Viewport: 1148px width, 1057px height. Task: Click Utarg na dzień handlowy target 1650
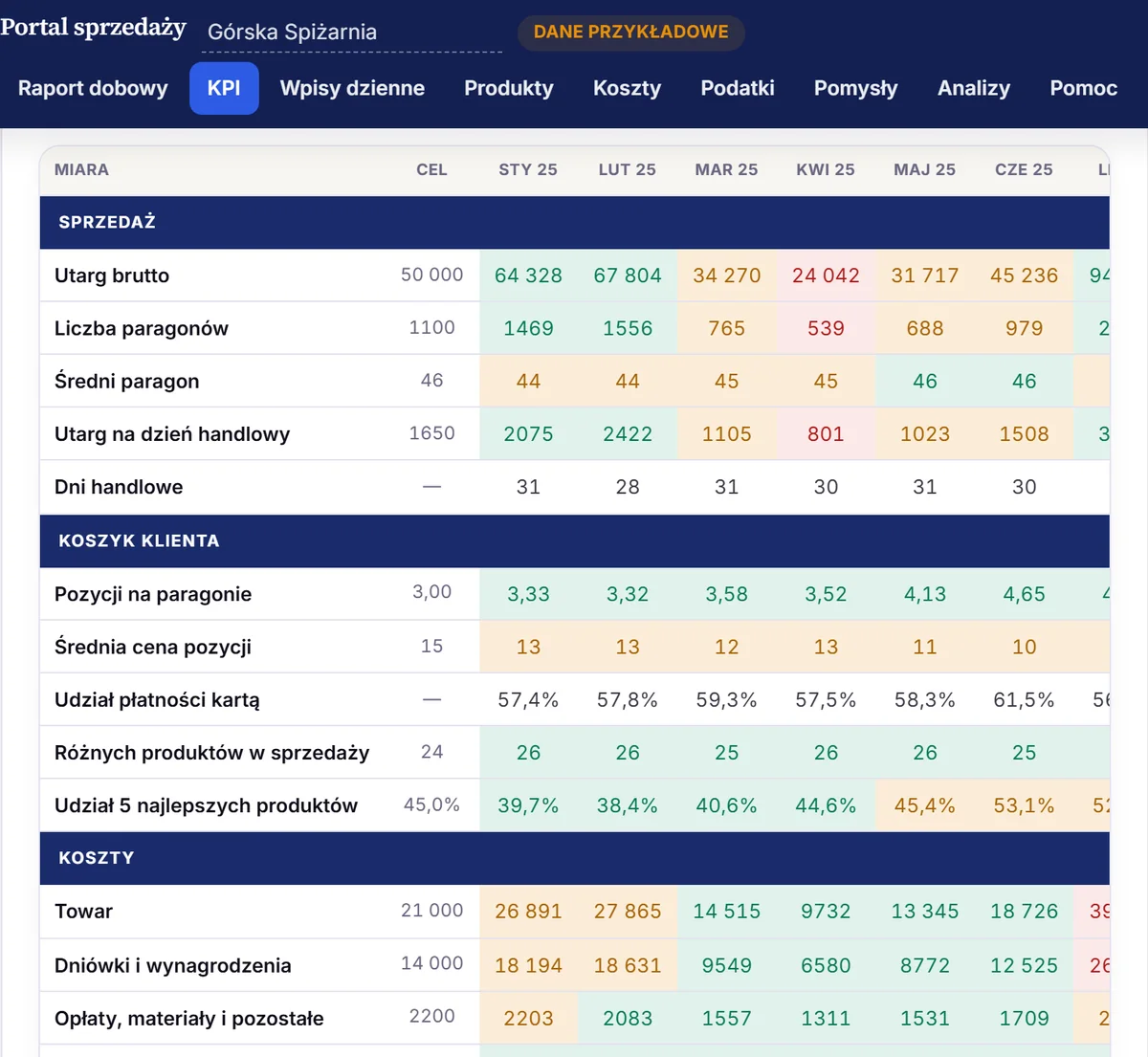(x=431, y=433)
